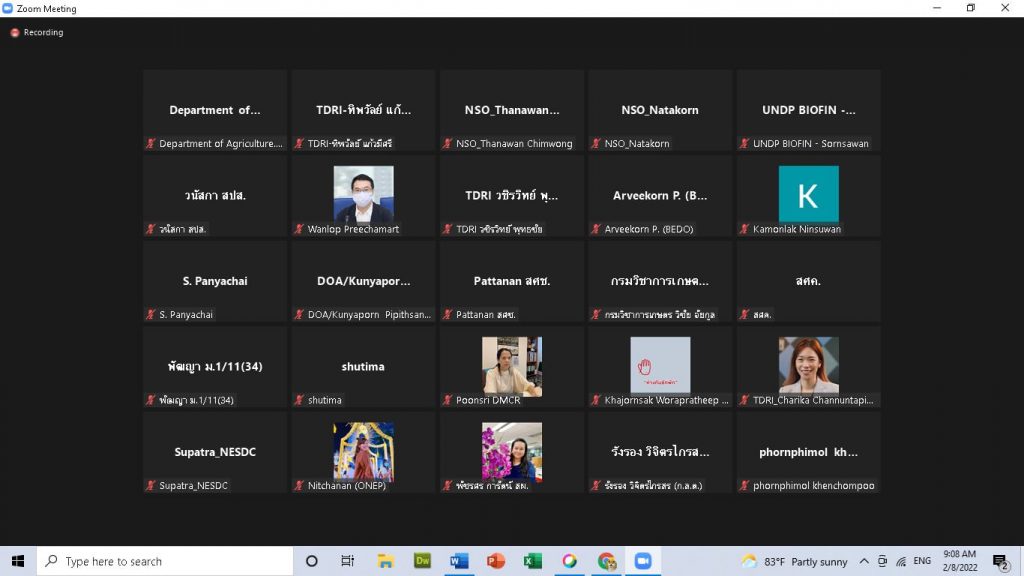Viewport: 1024px width, 576px height.
Task: Click muted mic icon for Kamonlak Ninsuwan
Action: click(x=745, y=230)
